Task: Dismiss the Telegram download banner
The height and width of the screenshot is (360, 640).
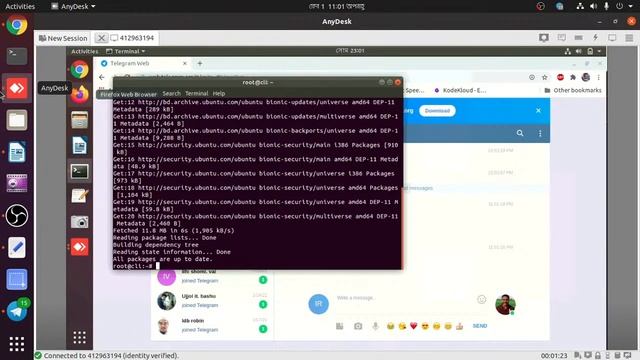Action: click(538, 111)
